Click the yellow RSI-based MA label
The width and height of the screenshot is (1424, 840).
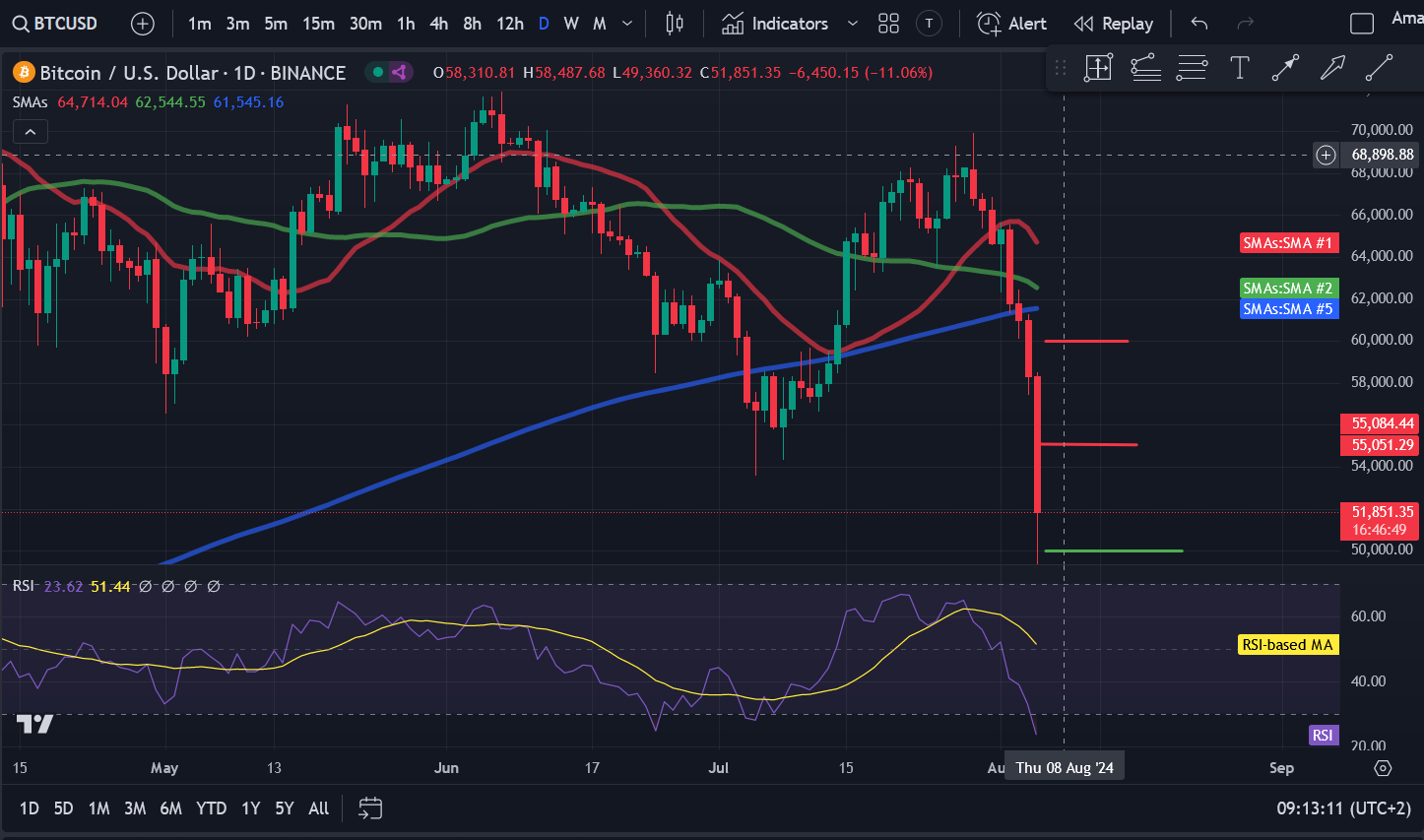point(1288,645)
